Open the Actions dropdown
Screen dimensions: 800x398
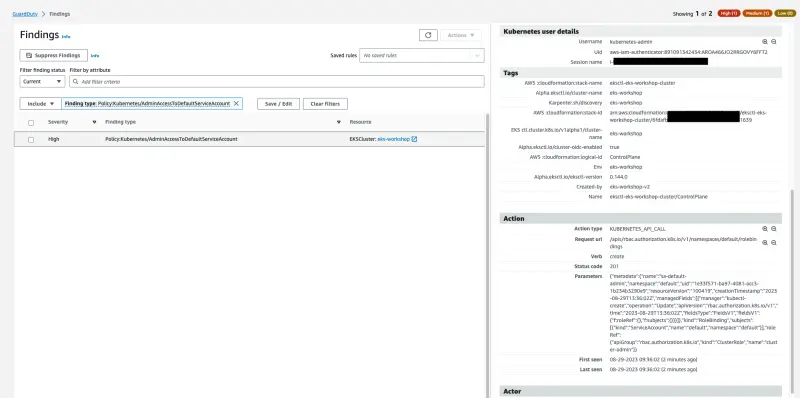click(x=461, y=35)
